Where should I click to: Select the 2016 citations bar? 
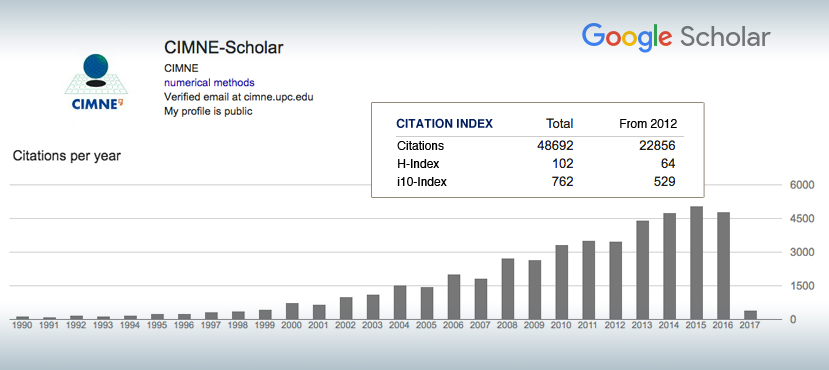point(723,266)
